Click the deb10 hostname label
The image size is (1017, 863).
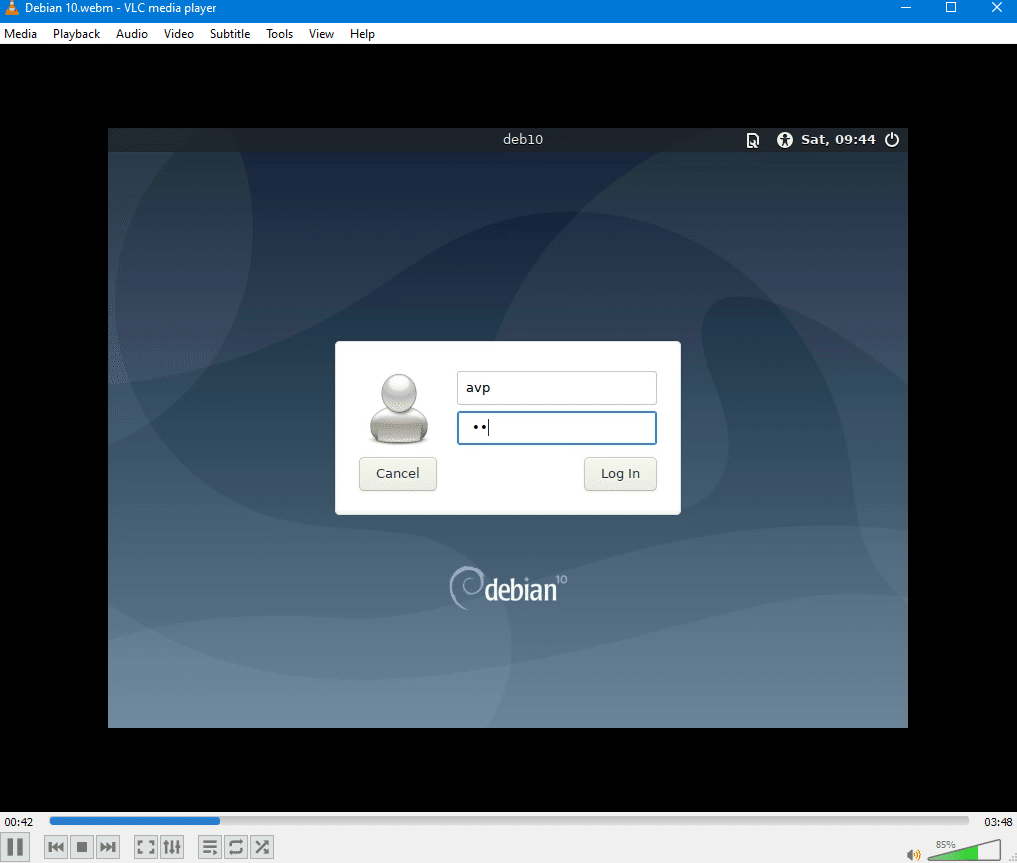523,139
